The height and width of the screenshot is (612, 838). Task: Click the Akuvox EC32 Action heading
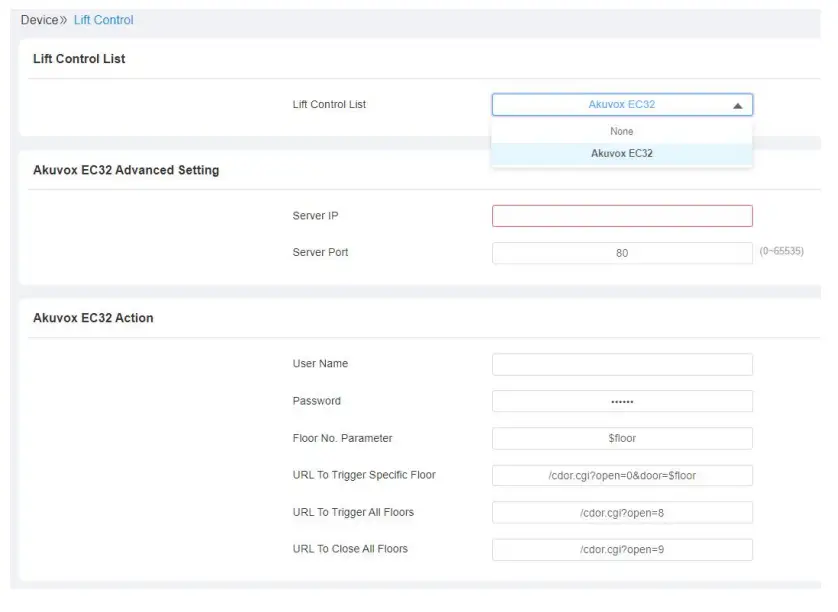click(93, 318)
